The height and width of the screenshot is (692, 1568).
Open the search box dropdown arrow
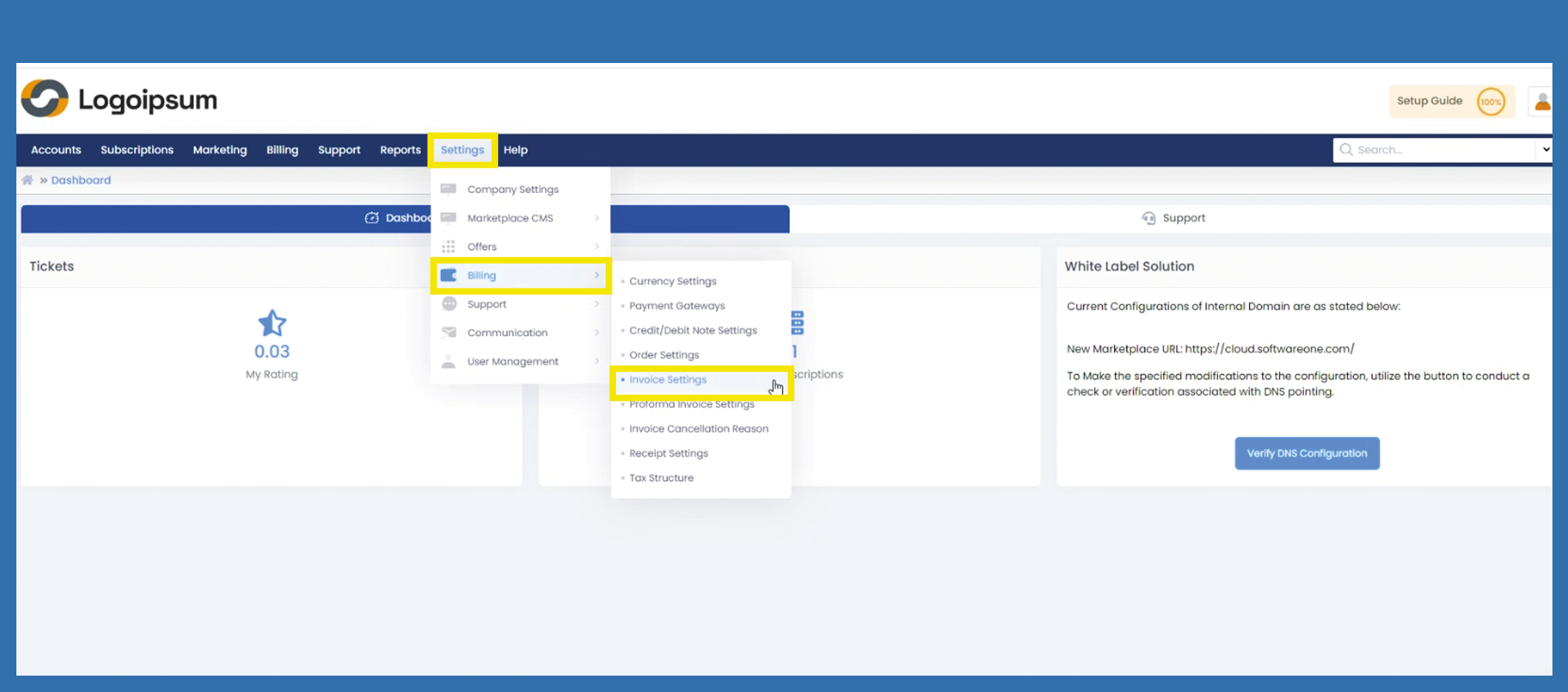click(1544, 150)
